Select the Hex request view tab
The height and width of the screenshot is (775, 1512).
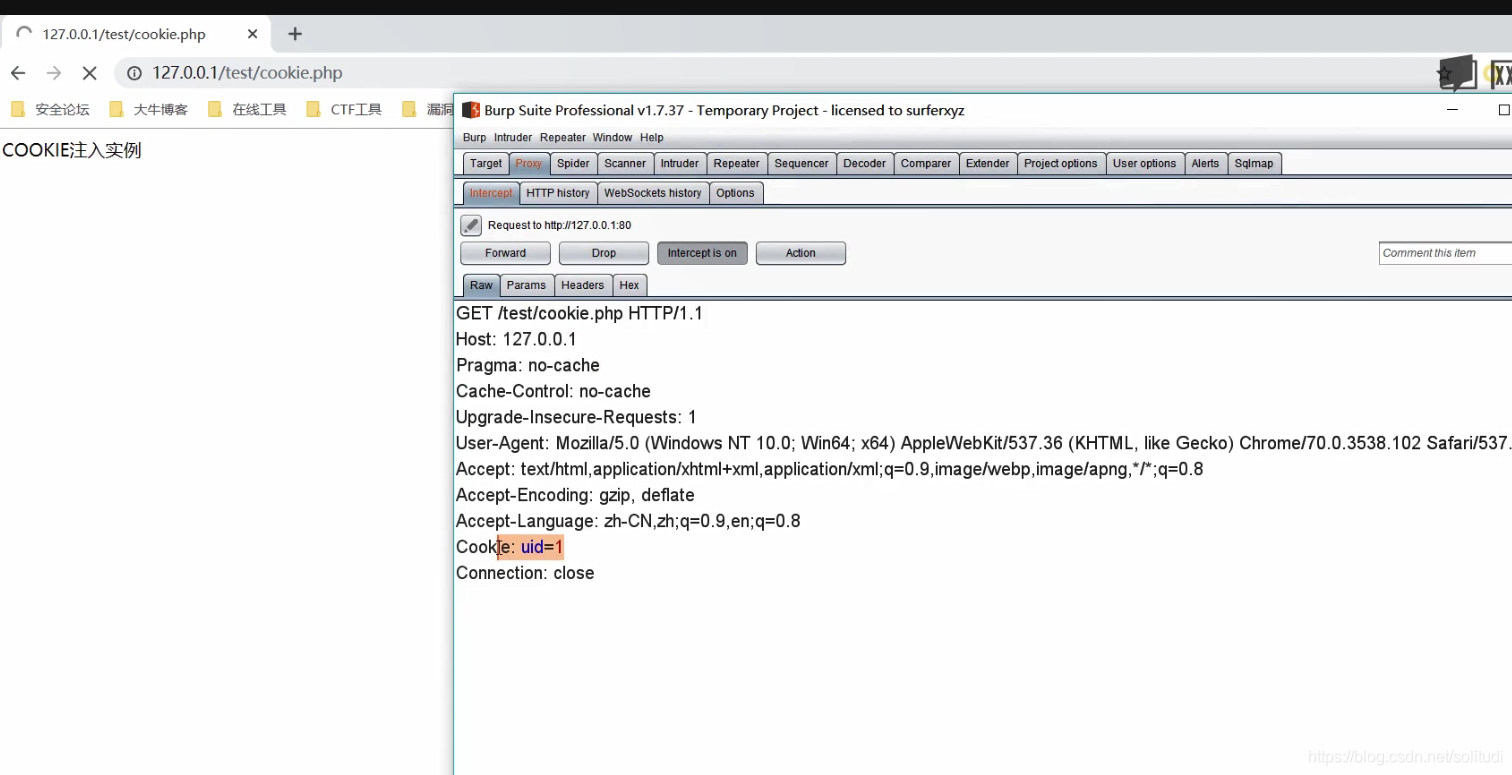pos(629,285)
